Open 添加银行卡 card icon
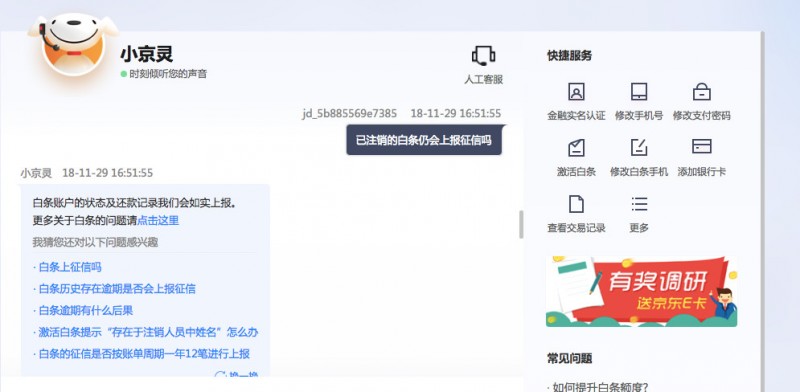The width and height of the screenshot is (800, 392). pyautogui.click(x=702, y=146)
